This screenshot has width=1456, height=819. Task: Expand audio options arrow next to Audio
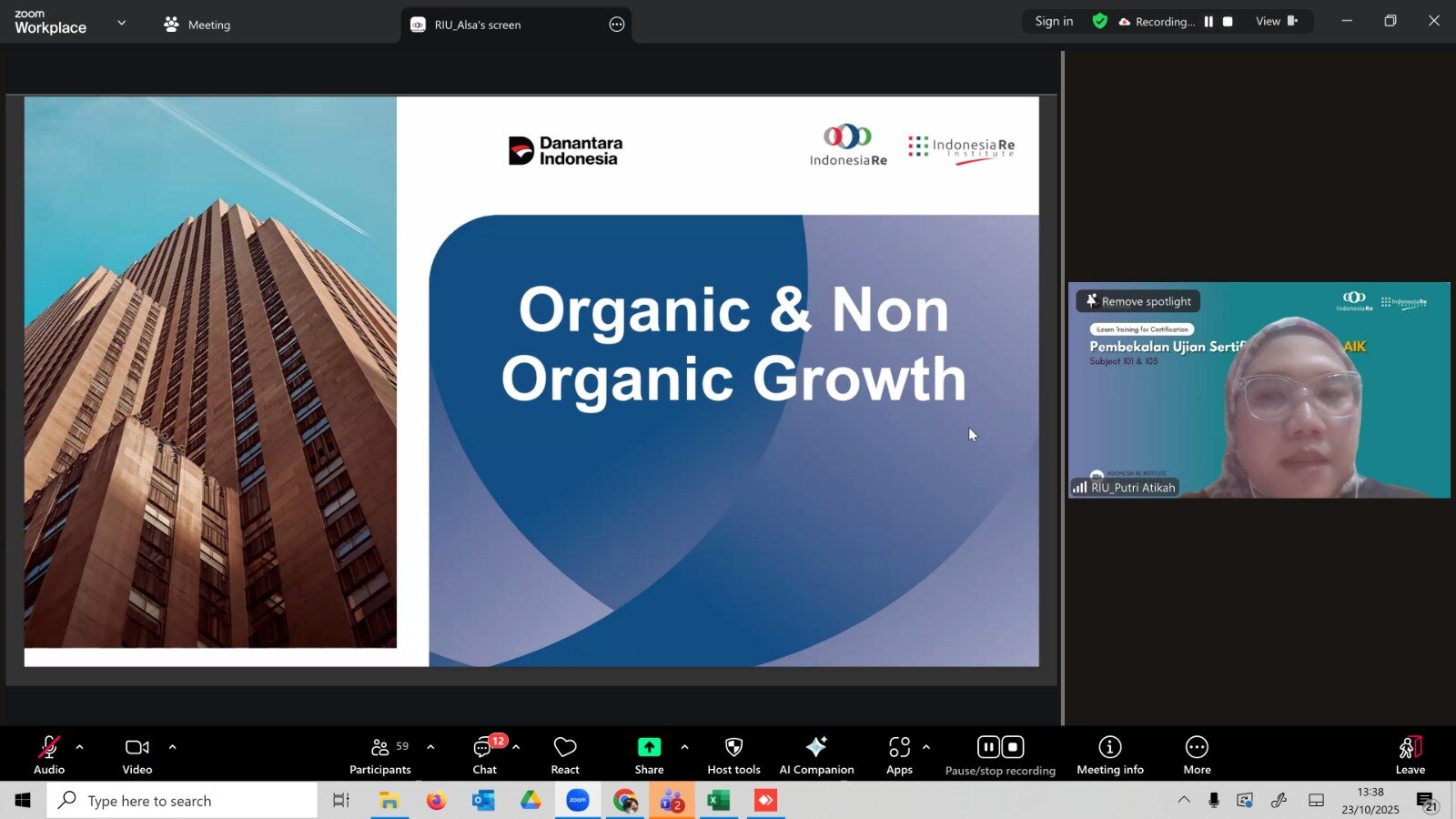click(80, 747)
